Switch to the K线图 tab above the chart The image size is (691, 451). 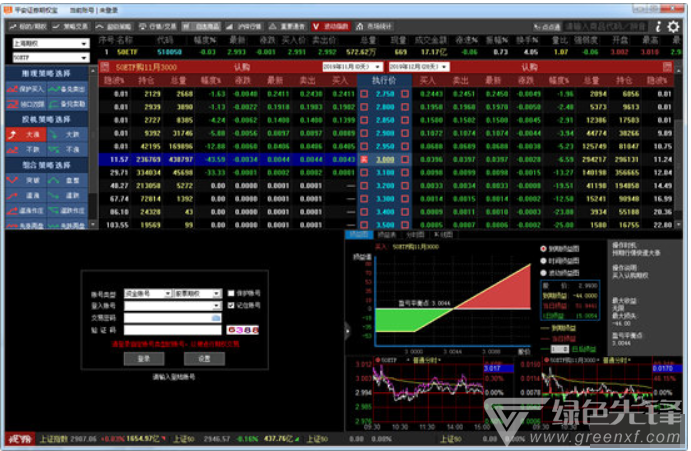coord(443,235)
